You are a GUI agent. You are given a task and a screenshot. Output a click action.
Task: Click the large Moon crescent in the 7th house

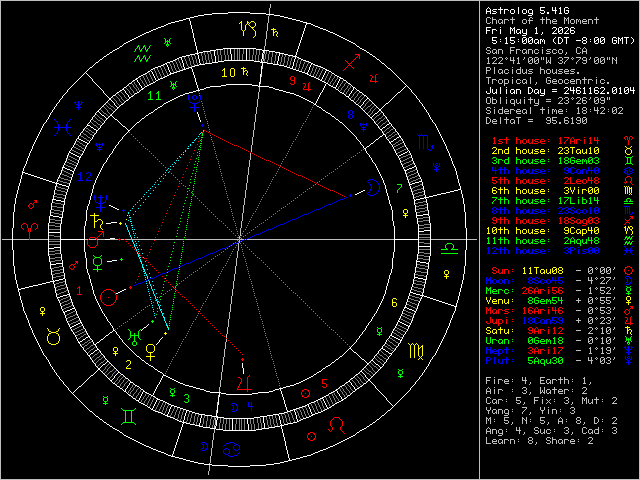[x=372, y=187]
